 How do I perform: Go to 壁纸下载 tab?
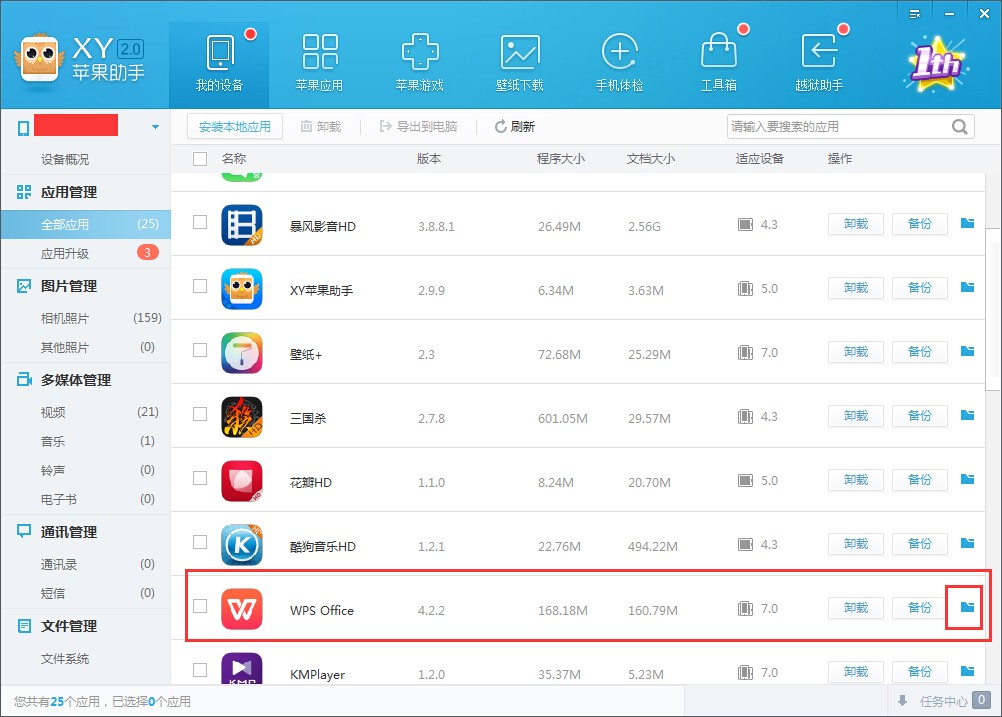520,65
